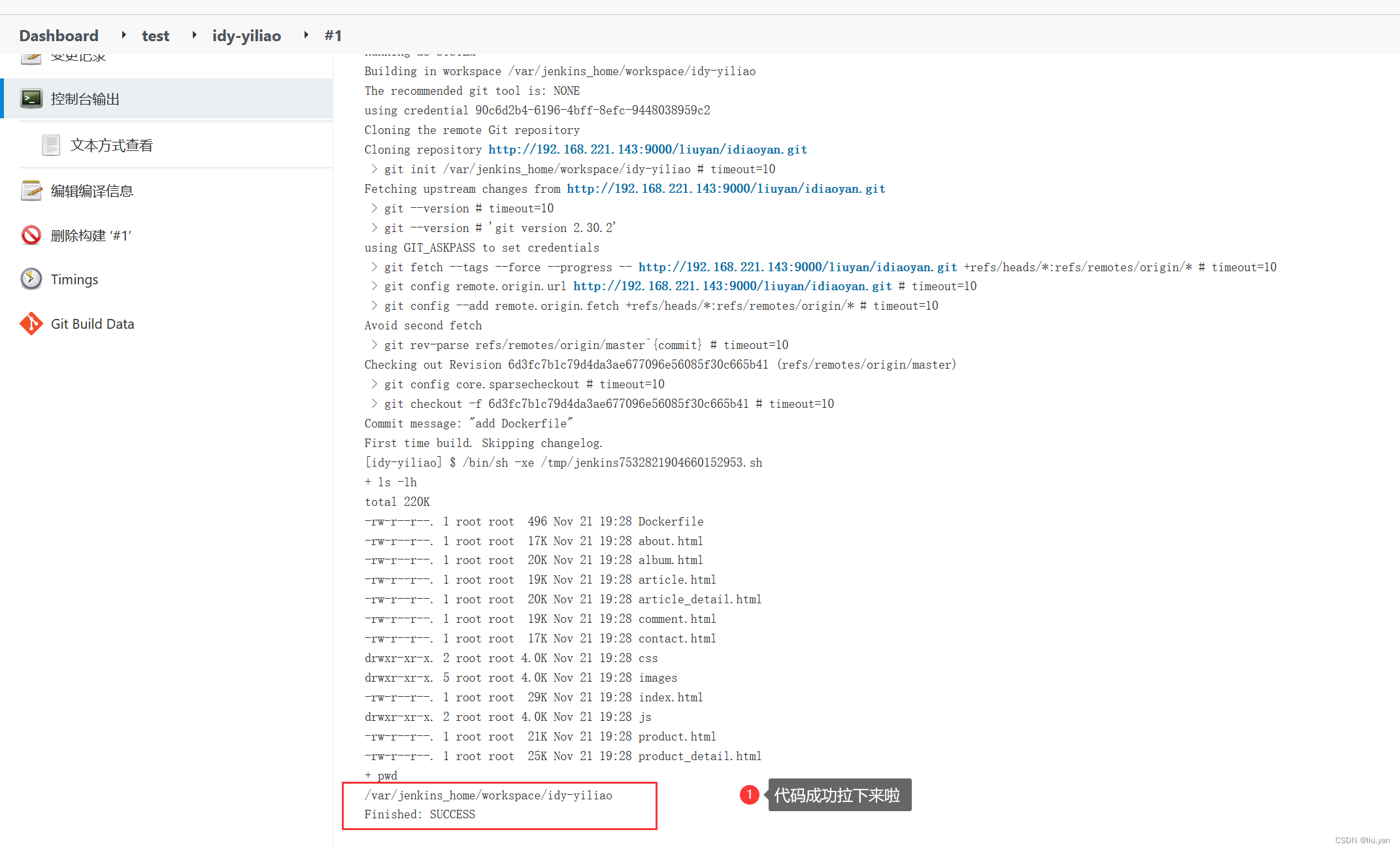Click the 'The recommended git tool is: NONE' line
1400x851 pixels.
tap(472, 90)
